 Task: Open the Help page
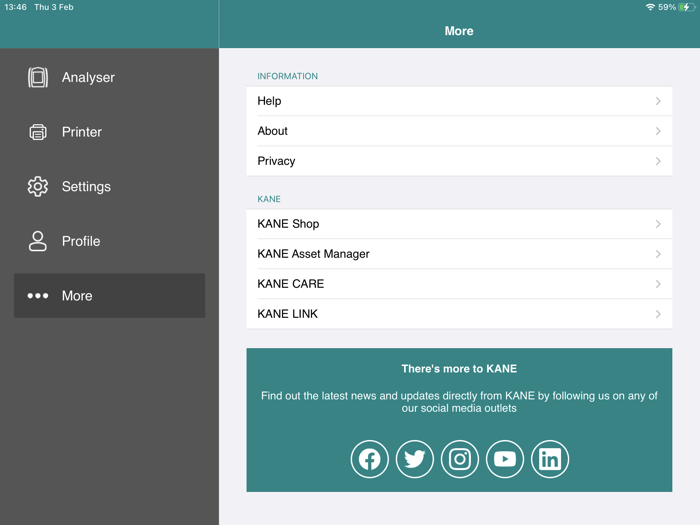pos(459,101)
